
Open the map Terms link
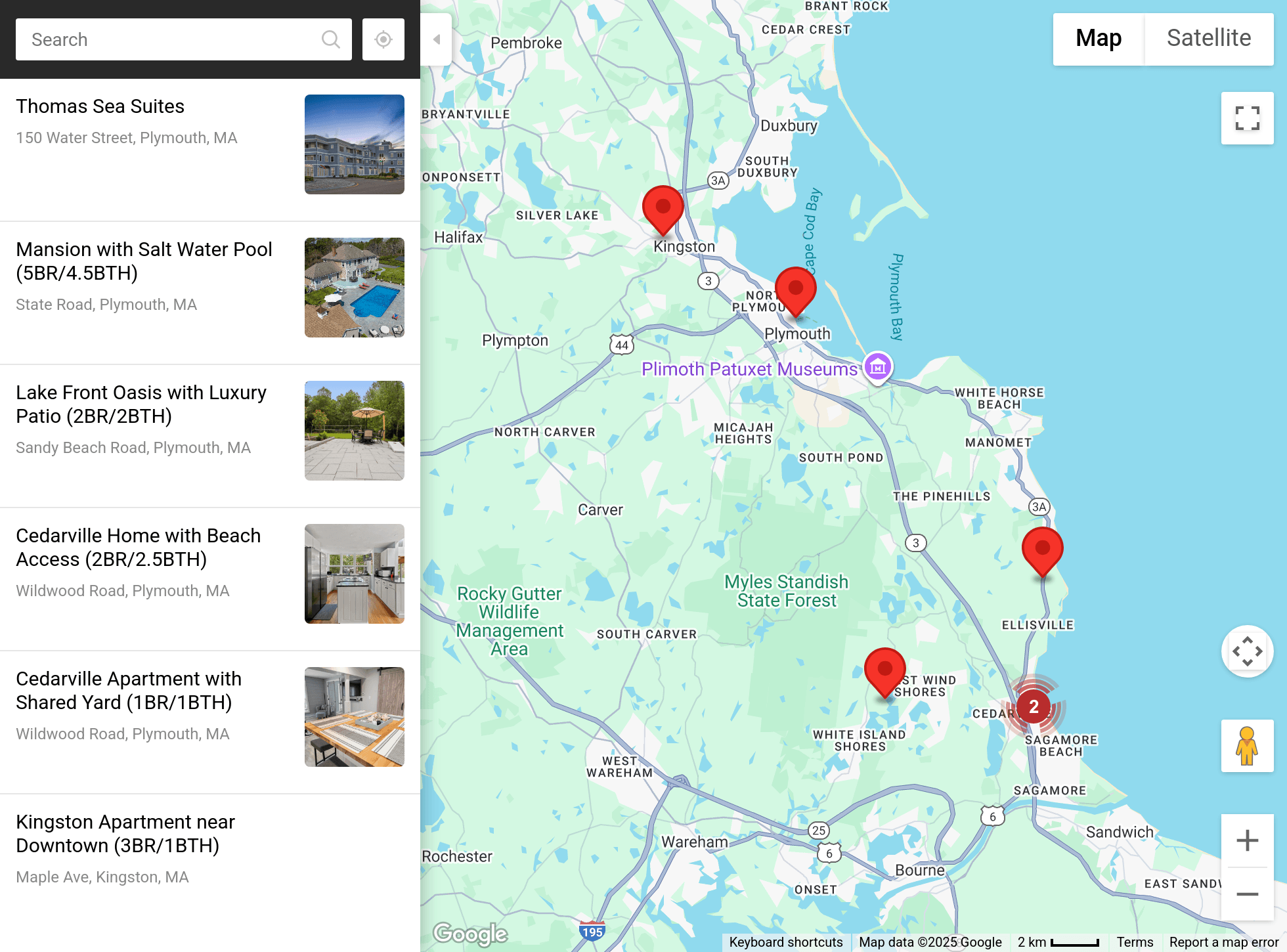click(x=1135, y=942)
